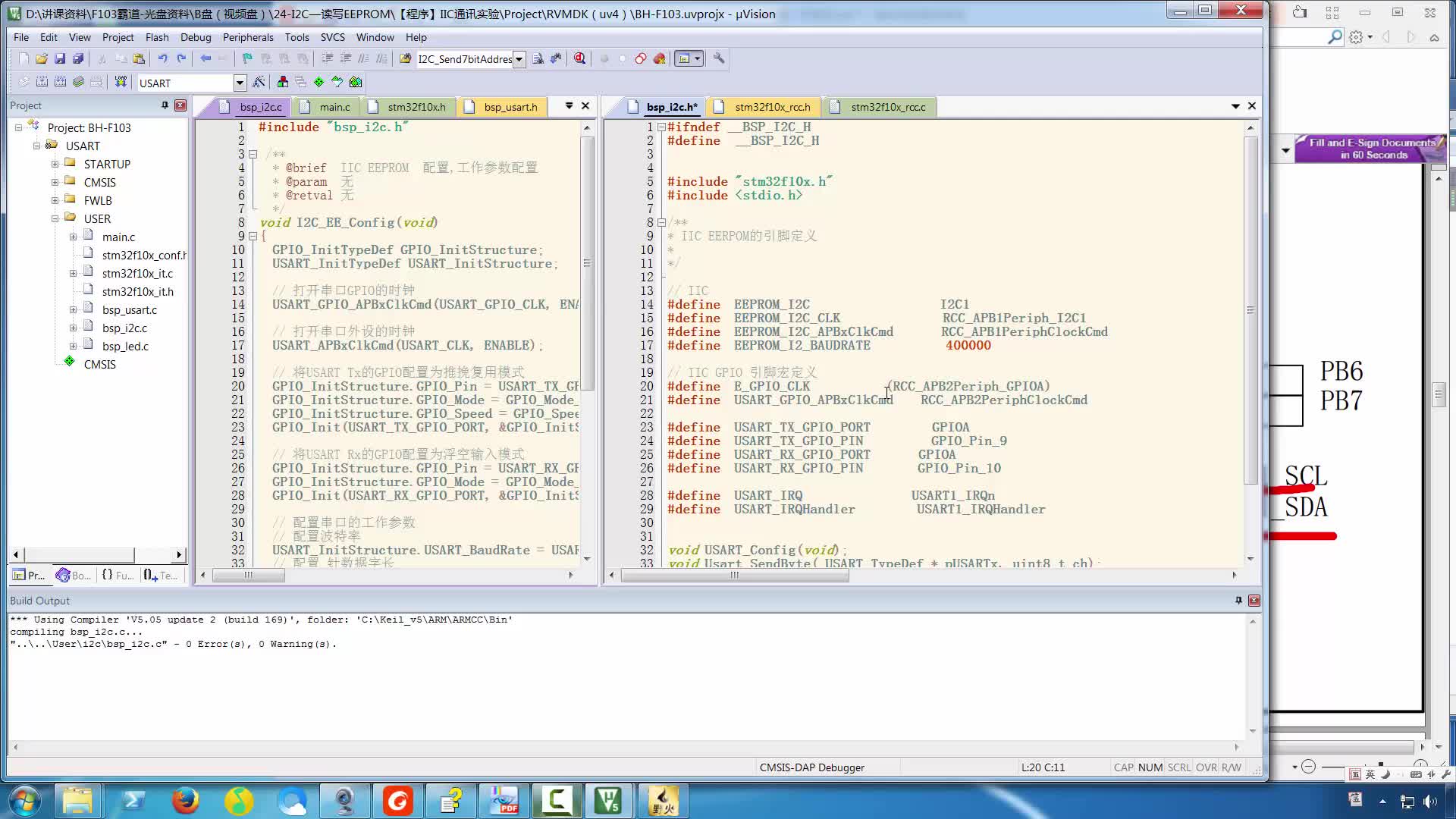The image size is (1456, 819).
Task: Create a new file with the New icon
Action: pos(24,58)
